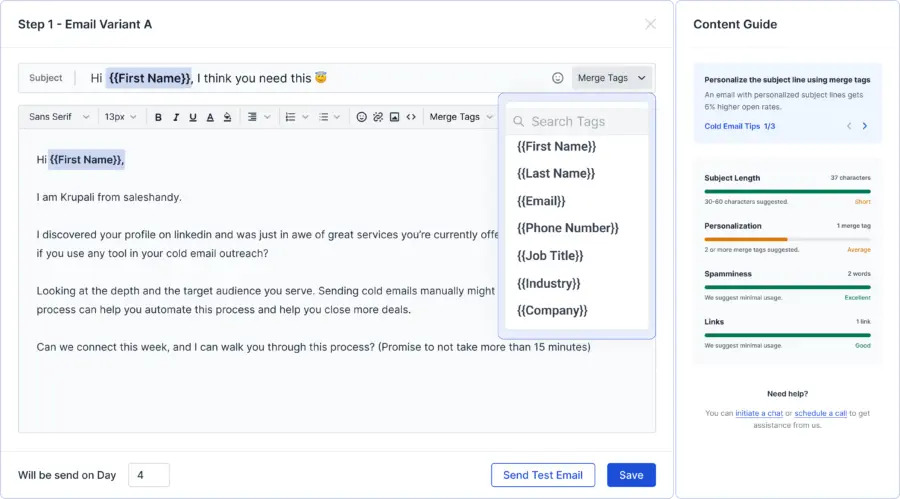Viewport: 900px width, 499px height.
Task: Insert an emoji in the email body
Action: click(x=361, y=117)
